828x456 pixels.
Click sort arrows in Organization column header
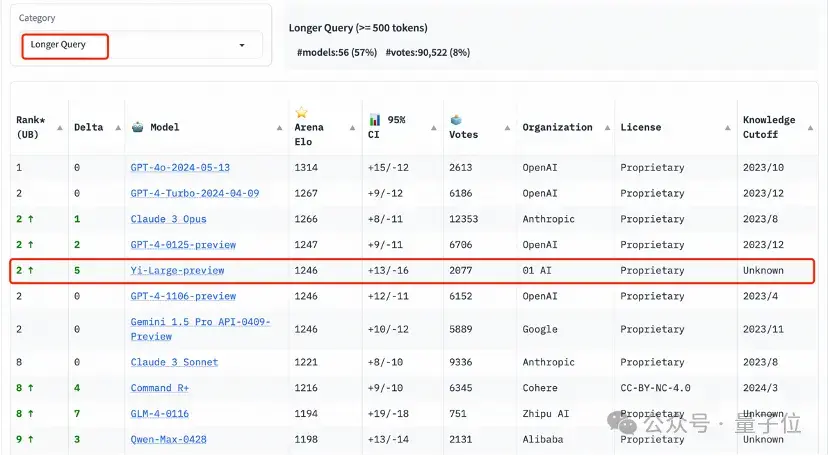pyautogui.click(x=603, y=128)
